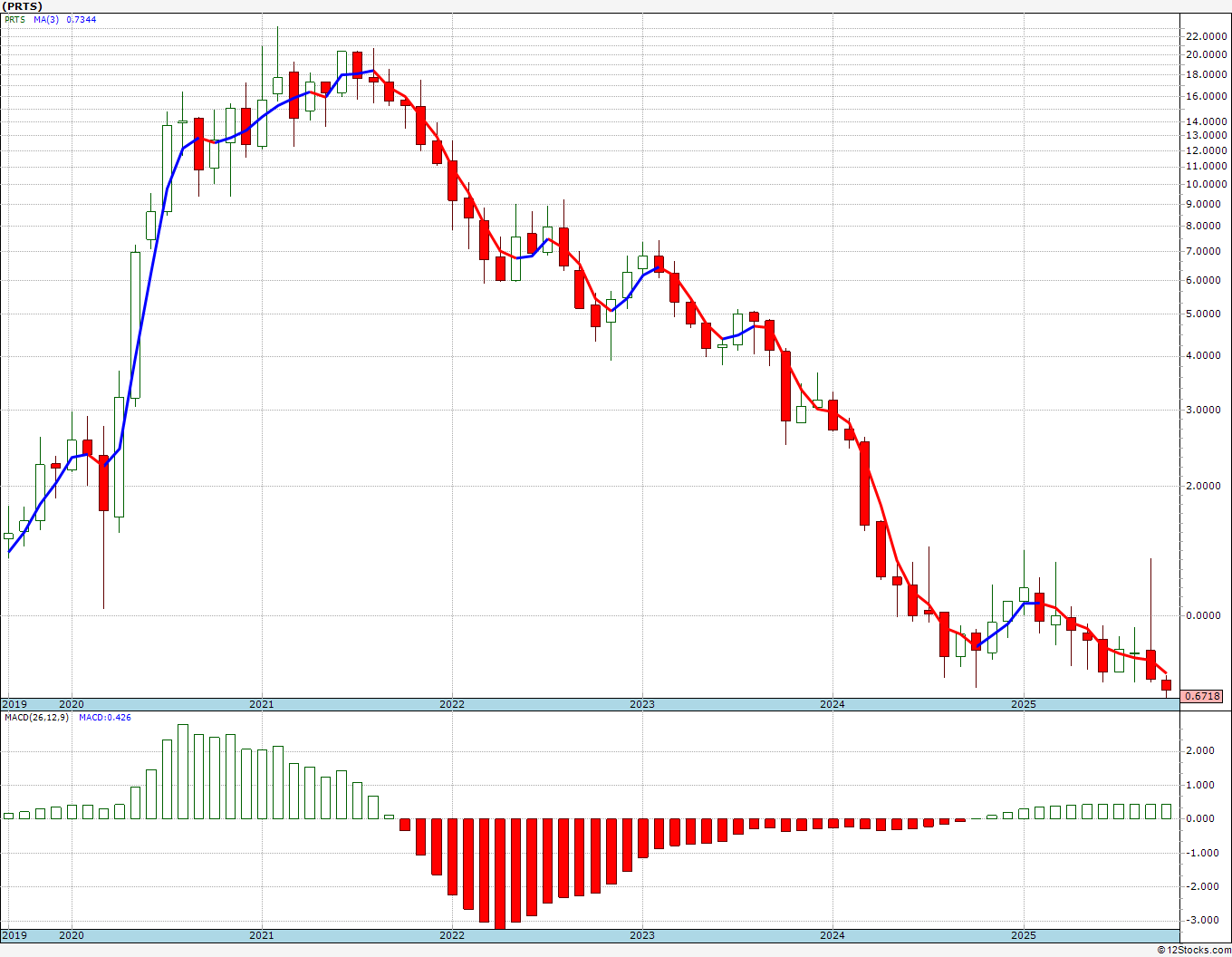
Task: Click the 10.0000 price axis label
Action: [1205, 184]
